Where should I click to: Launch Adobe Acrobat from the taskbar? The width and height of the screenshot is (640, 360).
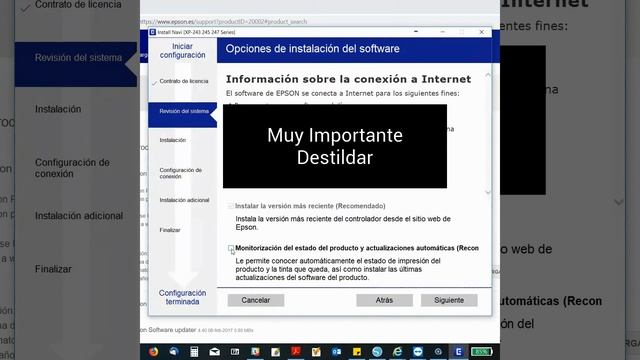point(296,351)
